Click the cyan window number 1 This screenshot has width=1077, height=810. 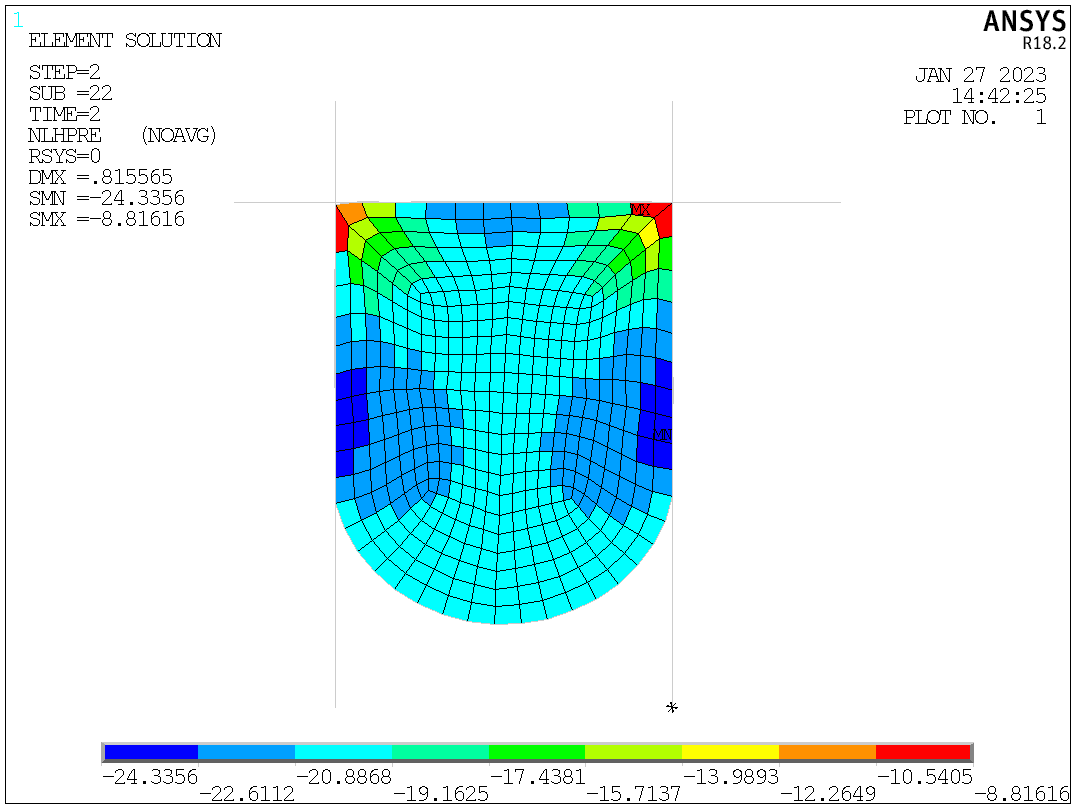18,20
